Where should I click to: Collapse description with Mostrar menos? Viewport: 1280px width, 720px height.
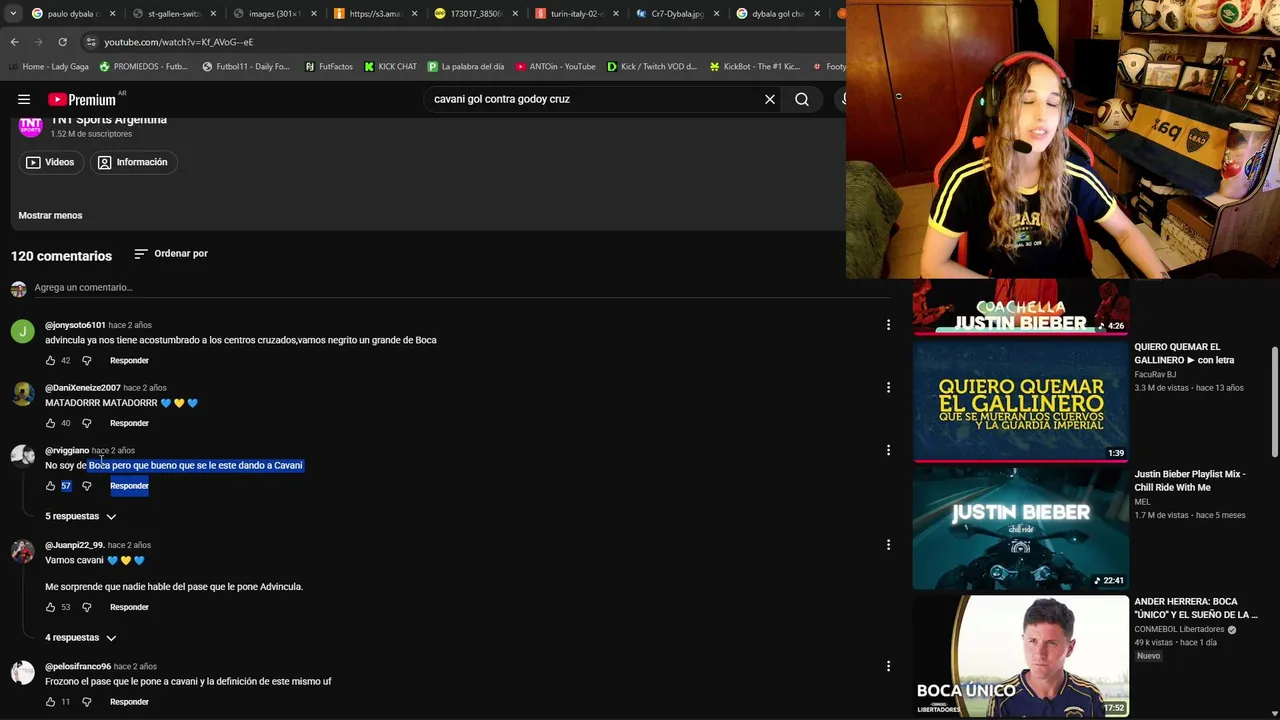tap(50, 215)
